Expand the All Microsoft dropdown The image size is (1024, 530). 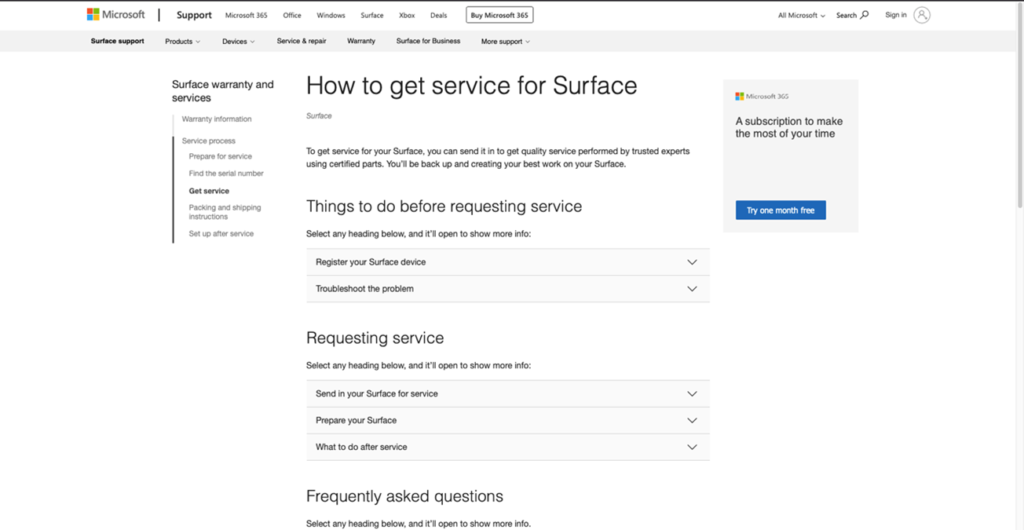click(801, 15)
